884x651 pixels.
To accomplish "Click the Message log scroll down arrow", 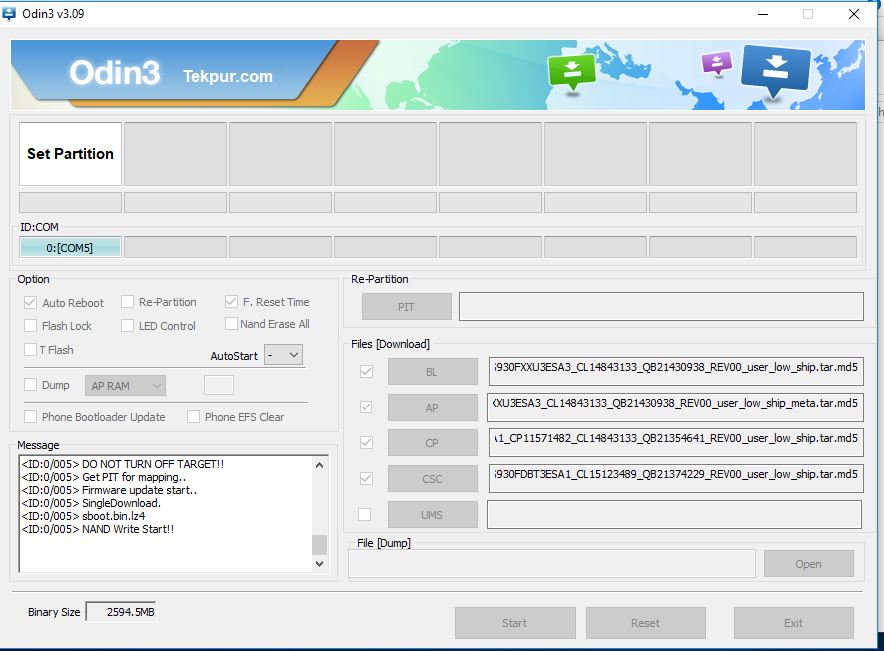I will click(320, 564).
